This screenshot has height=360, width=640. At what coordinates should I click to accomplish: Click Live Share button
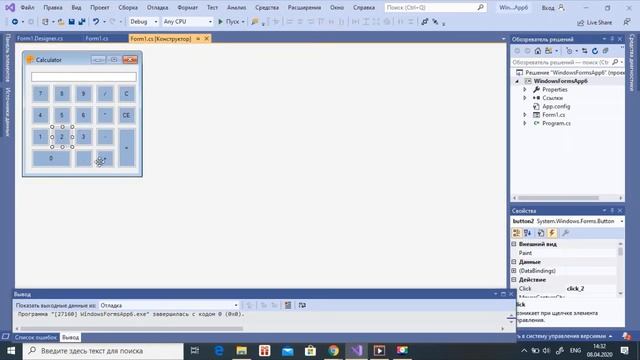594,22
